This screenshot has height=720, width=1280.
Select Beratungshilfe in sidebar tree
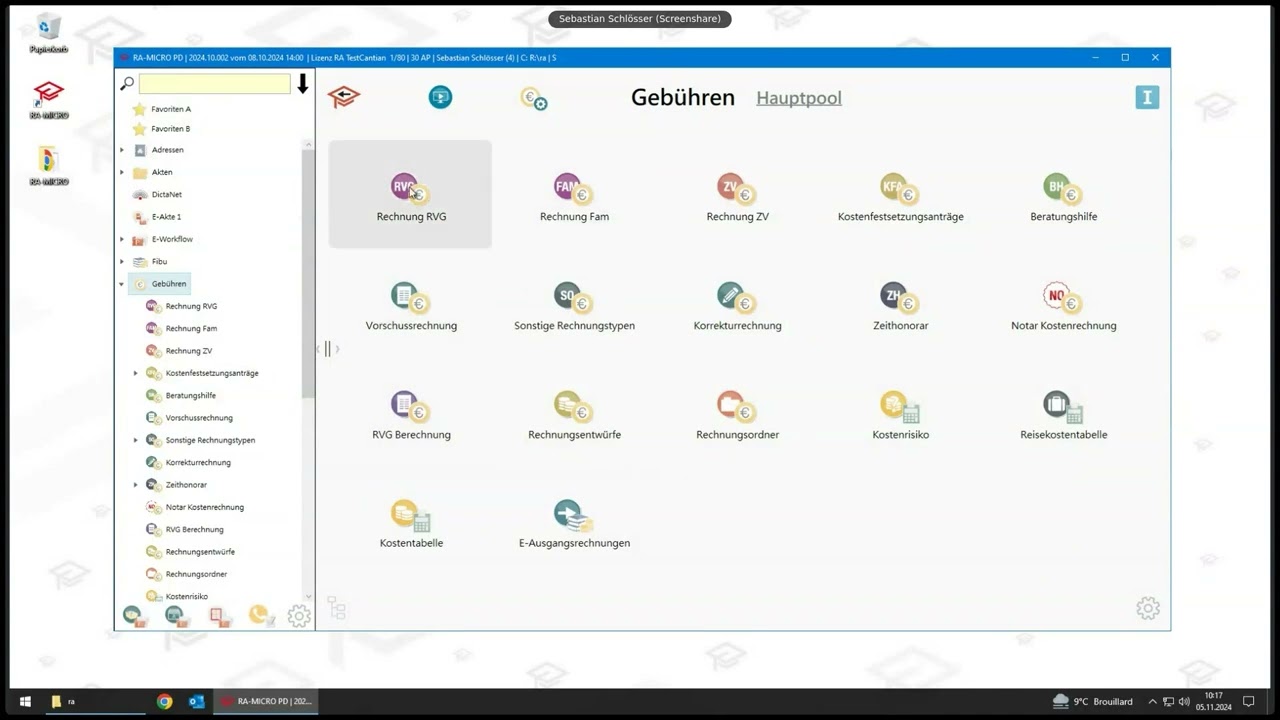[190, 396]
